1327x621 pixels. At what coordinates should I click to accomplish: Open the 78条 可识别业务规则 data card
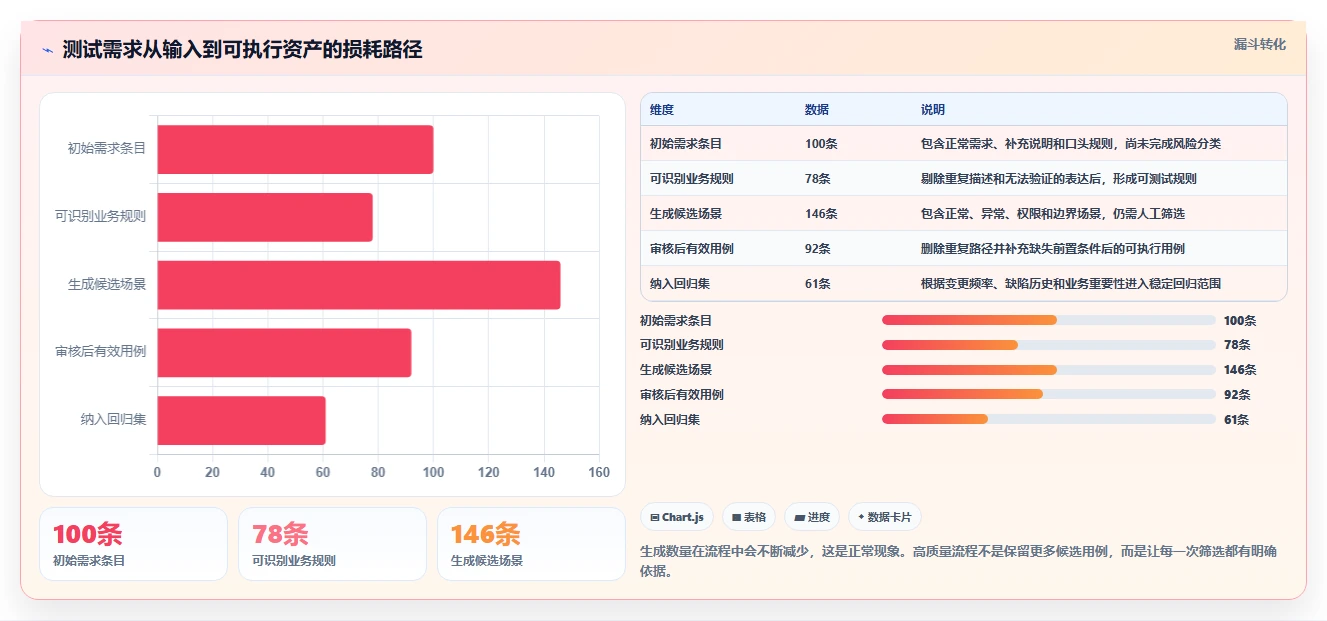(332, 544)
